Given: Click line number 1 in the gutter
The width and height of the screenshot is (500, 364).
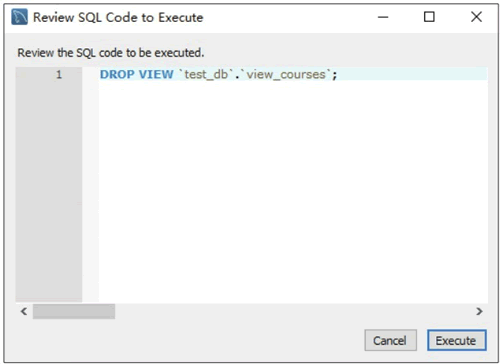Looking at the screenshot, I should click(x=59, y=74).
